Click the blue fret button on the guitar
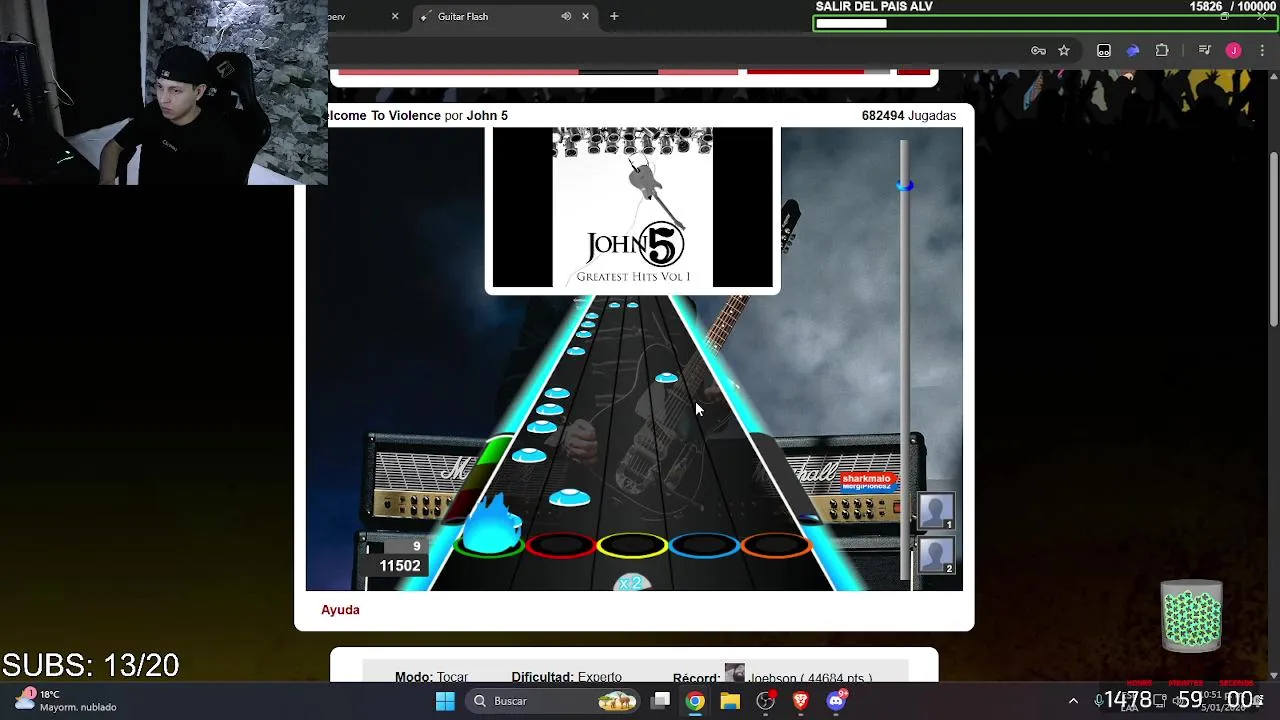The width and height of the screenshot is (1280, 720). tap(704, 545)
